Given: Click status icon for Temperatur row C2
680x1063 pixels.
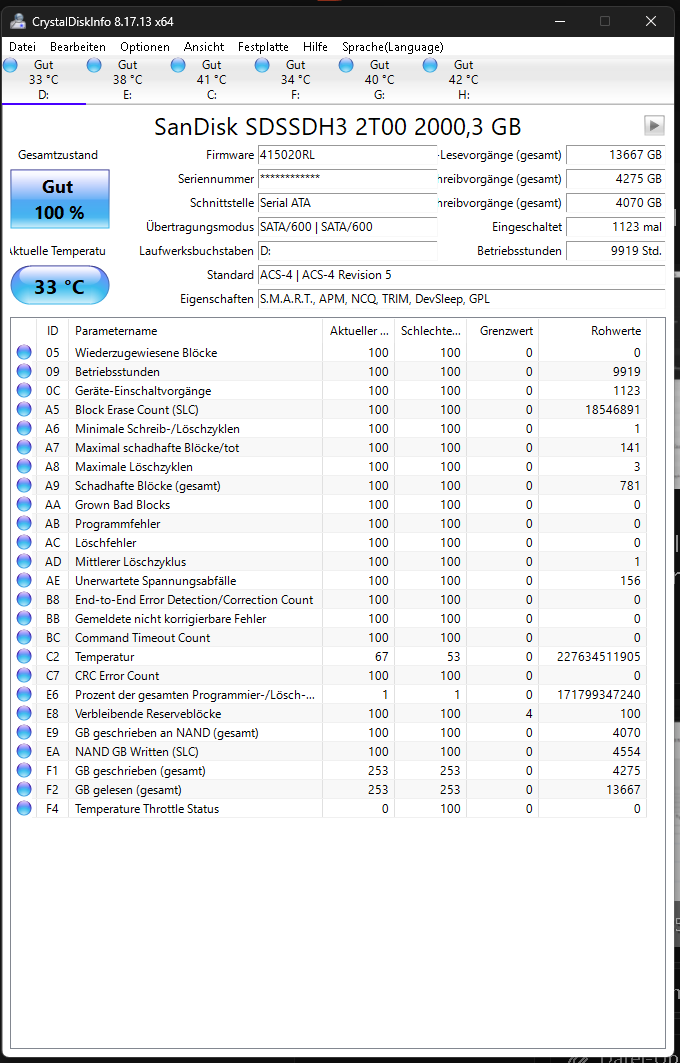Looking at the screenshot, I should coord(24,656).
